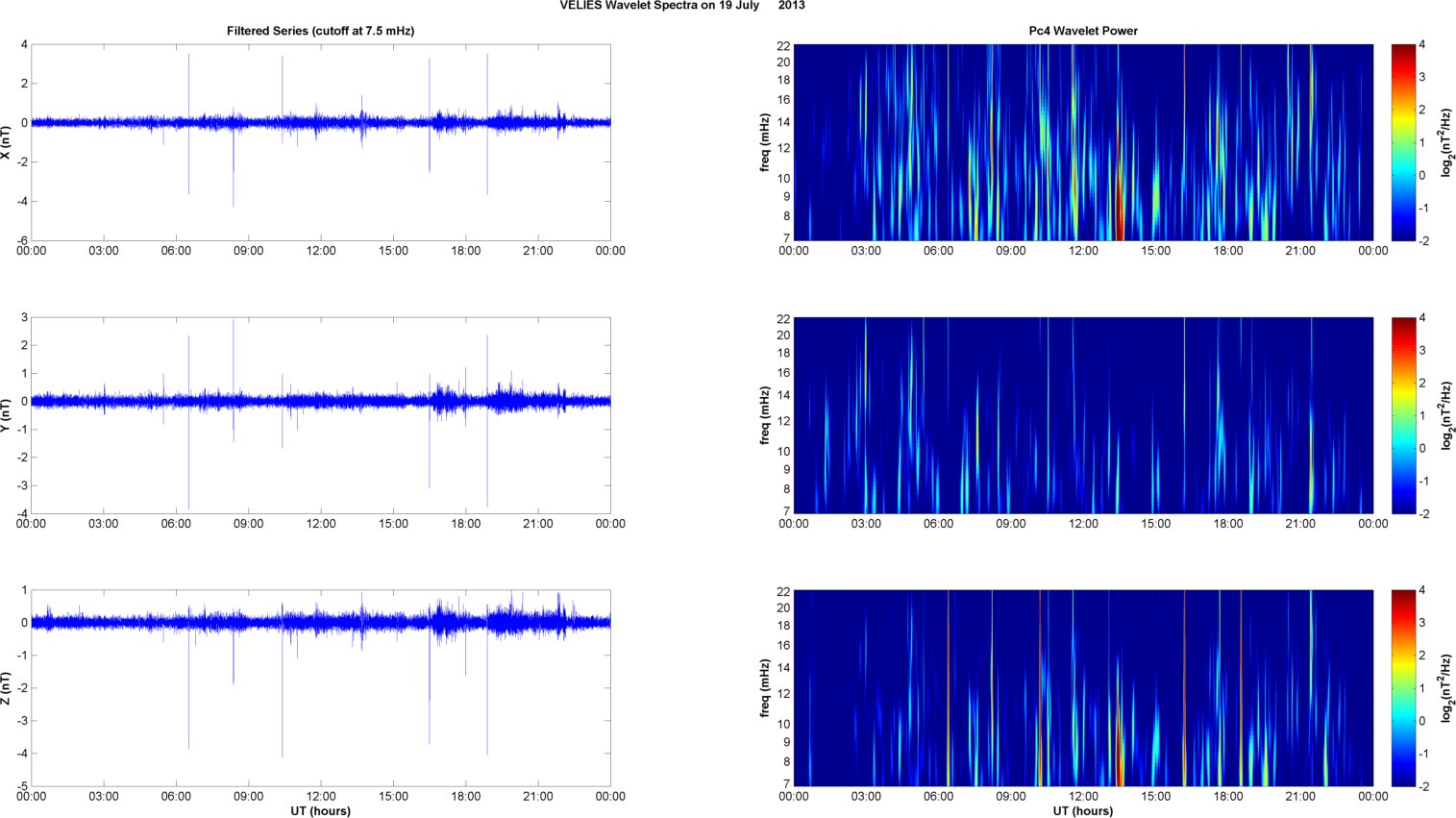This screenshot has width=1456, height=818.
Task: Click the bottom wavelet plot's colorbar
Action: [1403, 688]
